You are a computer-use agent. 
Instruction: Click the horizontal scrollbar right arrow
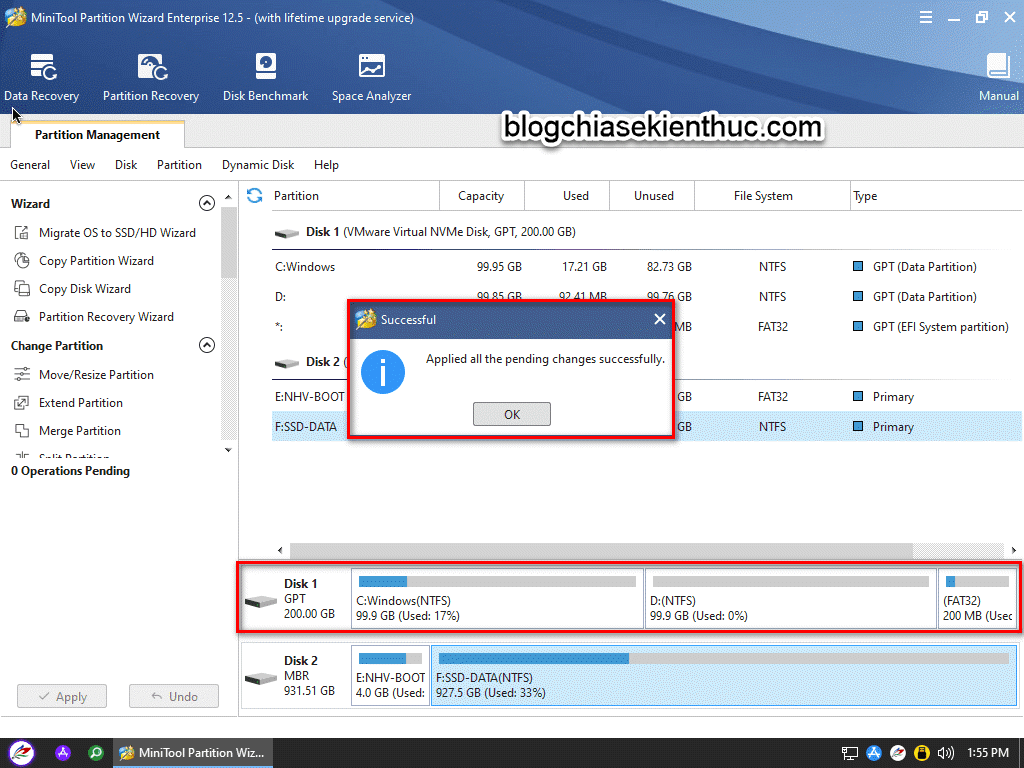(x=1014, y=551)
